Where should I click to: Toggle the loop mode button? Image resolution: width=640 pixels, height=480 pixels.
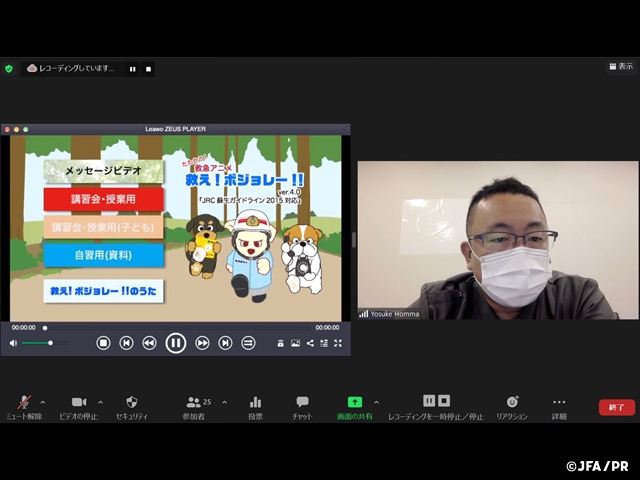point(248,343)
